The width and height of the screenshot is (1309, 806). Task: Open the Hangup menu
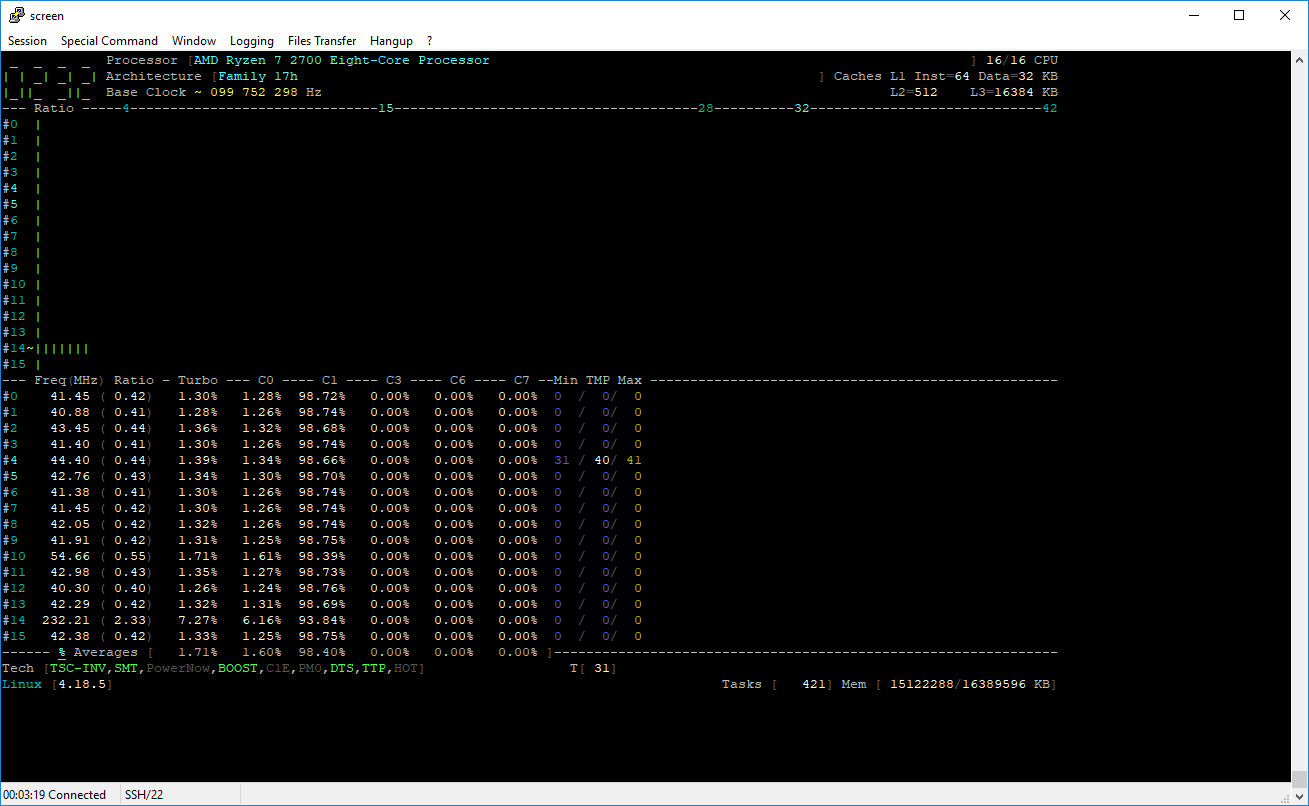[x=391, y=41]
